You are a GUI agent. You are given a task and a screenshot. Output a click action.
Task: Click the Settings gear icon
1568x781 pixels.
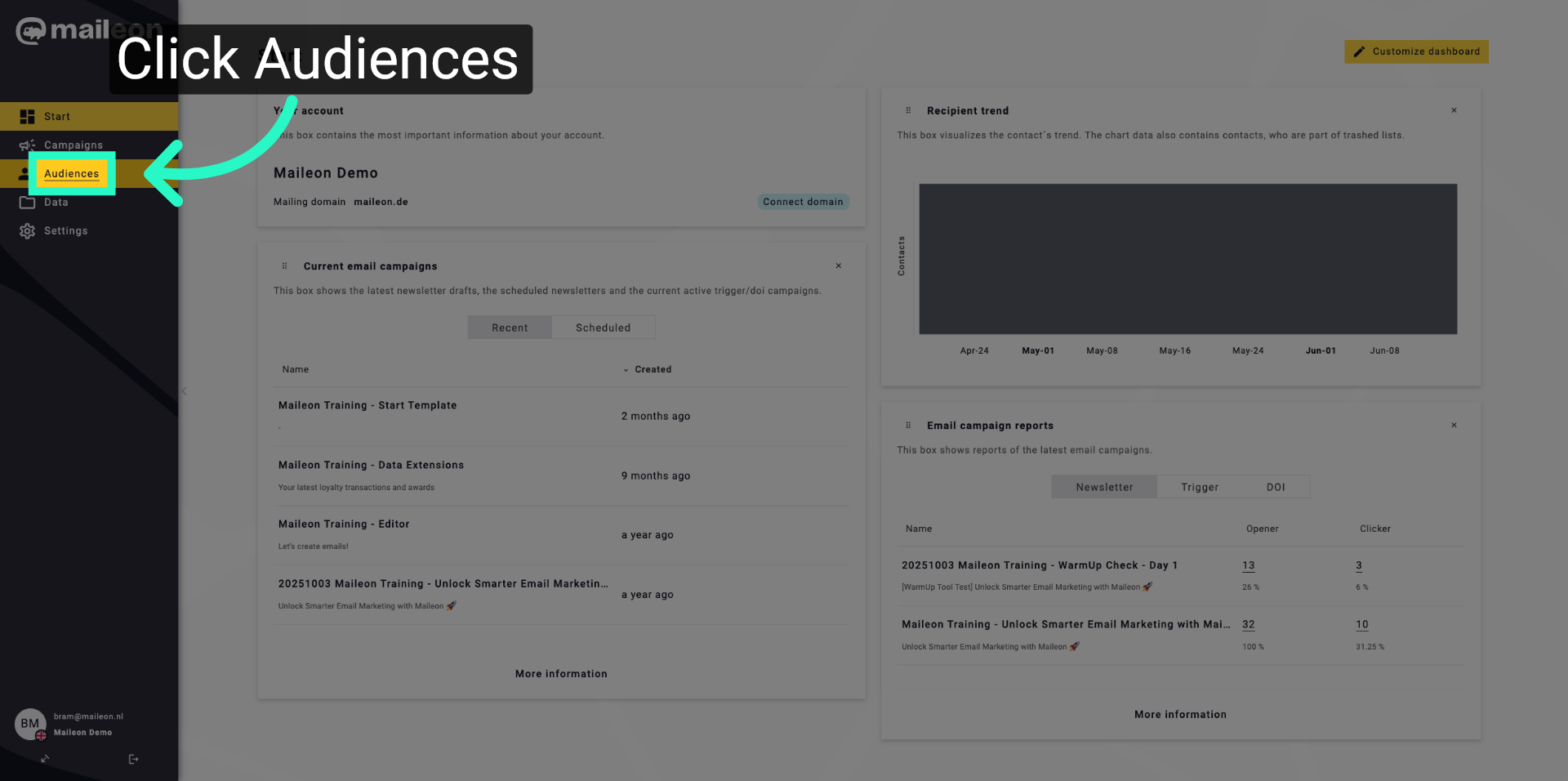pyautogui.click(x=27, y=231)
